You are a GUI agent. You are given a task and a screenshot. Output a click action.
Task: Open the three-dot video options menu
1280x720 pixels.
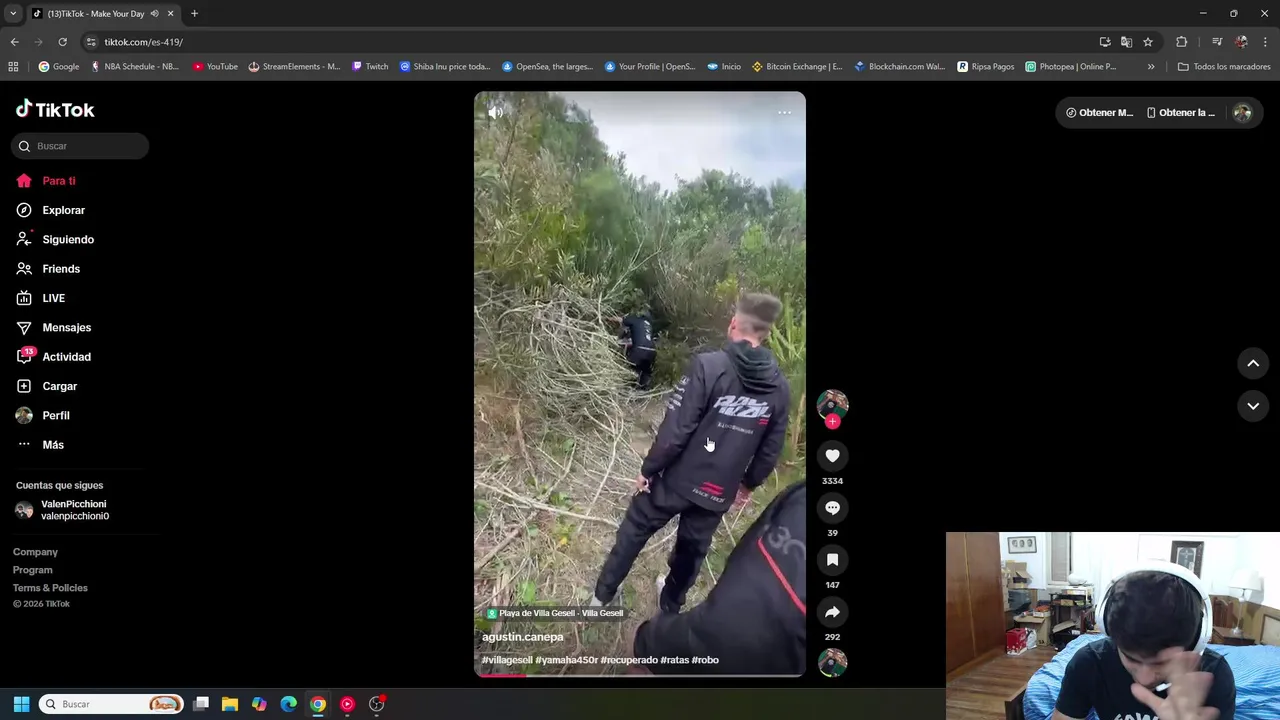(784, 112)
